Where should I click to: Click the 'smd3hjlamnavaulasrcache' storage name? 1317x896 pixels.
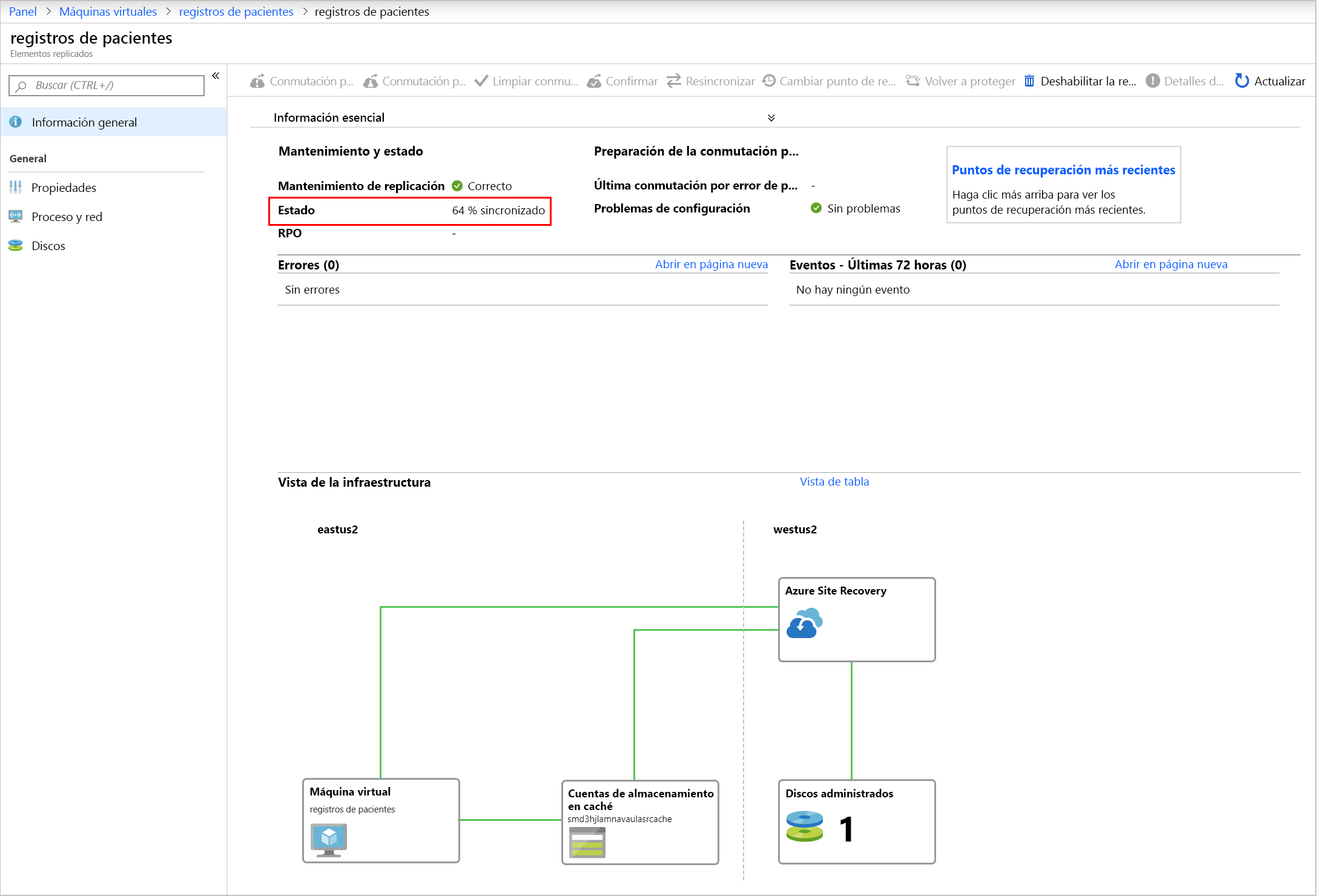tap(619, 819)
